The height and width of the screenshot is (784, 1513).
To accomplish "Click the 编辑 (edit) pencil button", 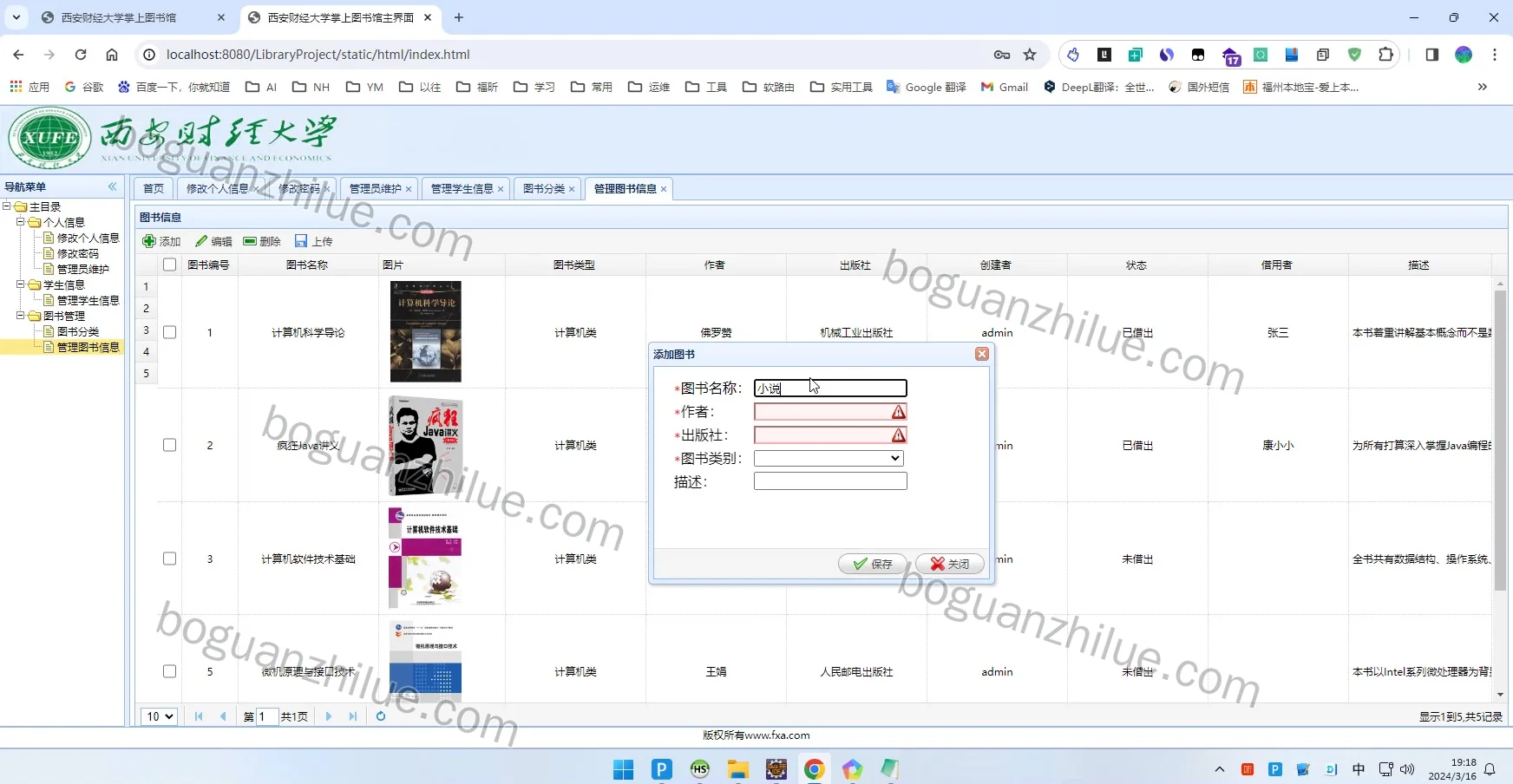I will 213,241.
